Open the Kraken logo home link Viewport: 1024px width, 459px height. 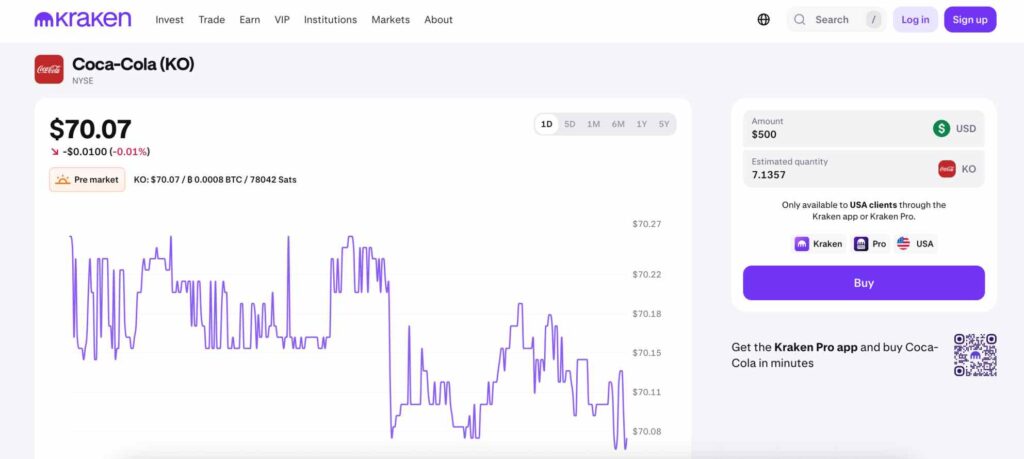[83, 20]
